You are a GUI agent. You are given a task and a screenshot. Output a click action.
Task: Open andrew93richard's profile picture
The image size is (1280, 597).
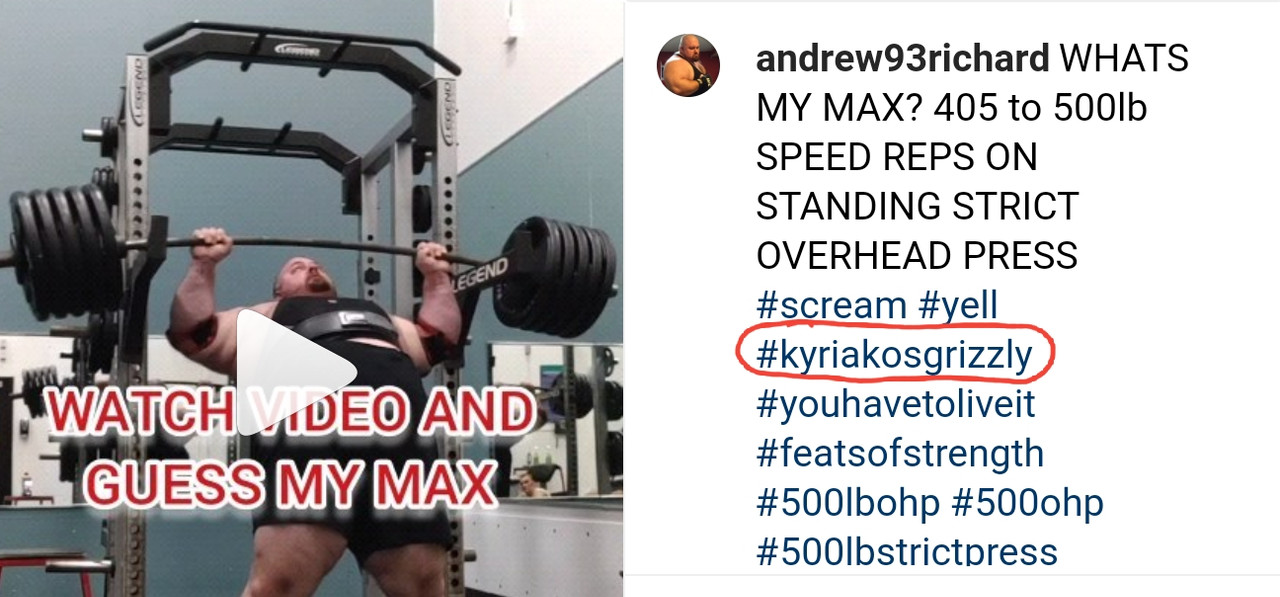click(x=688, y=65)
